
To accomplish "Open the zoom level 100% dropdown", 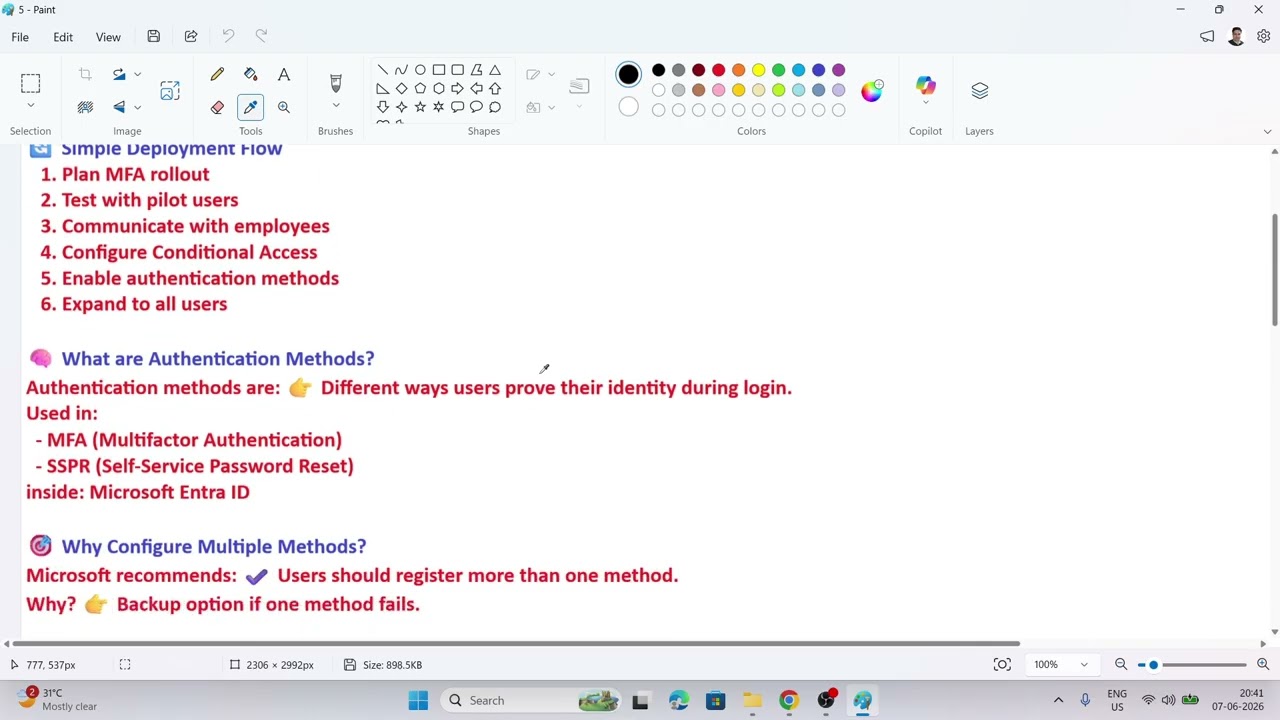I will click(x=1083, y=664).
